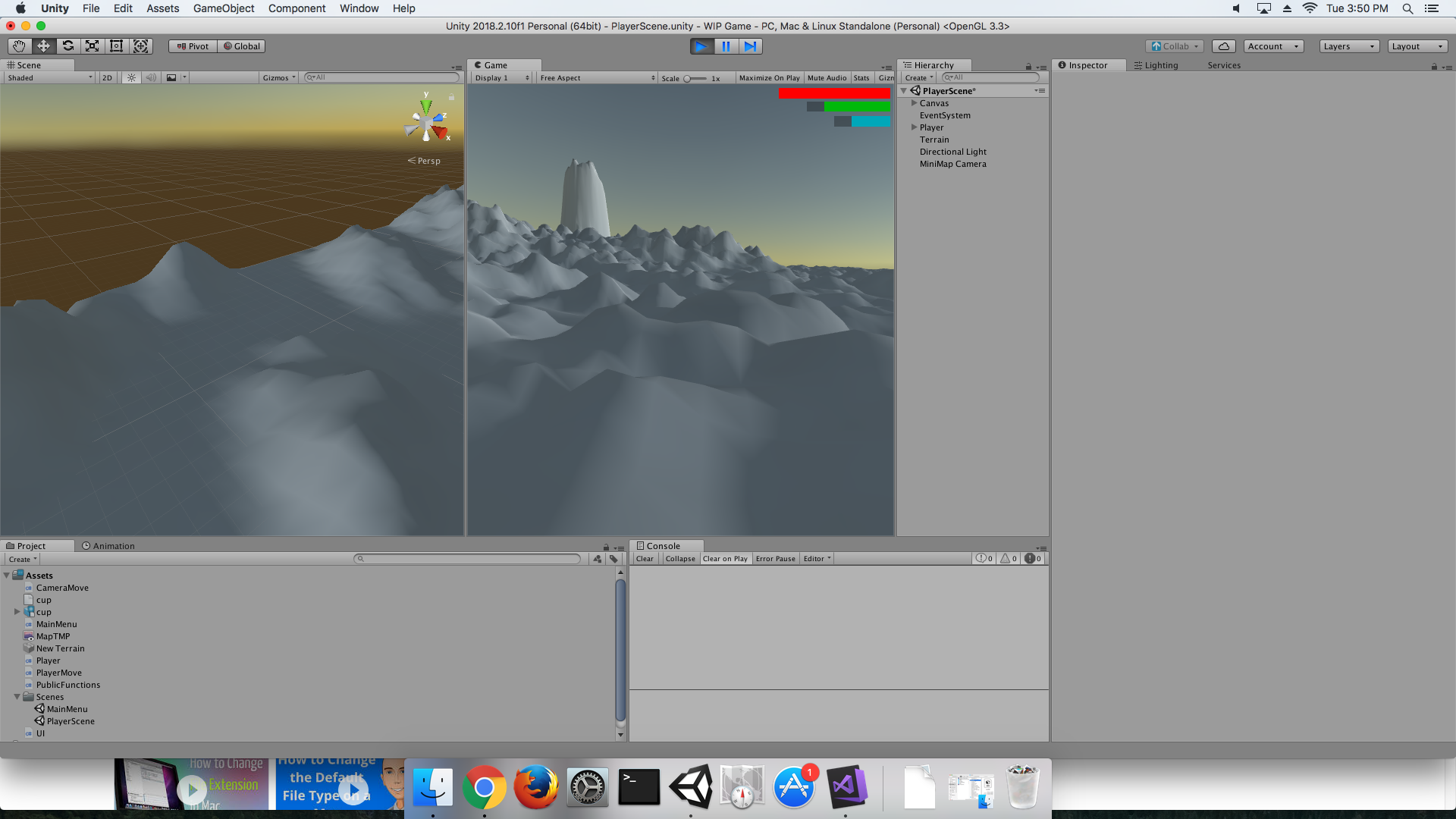Toggle 2D view mode in Scene
1456x819 pixels.
[107, 78]
